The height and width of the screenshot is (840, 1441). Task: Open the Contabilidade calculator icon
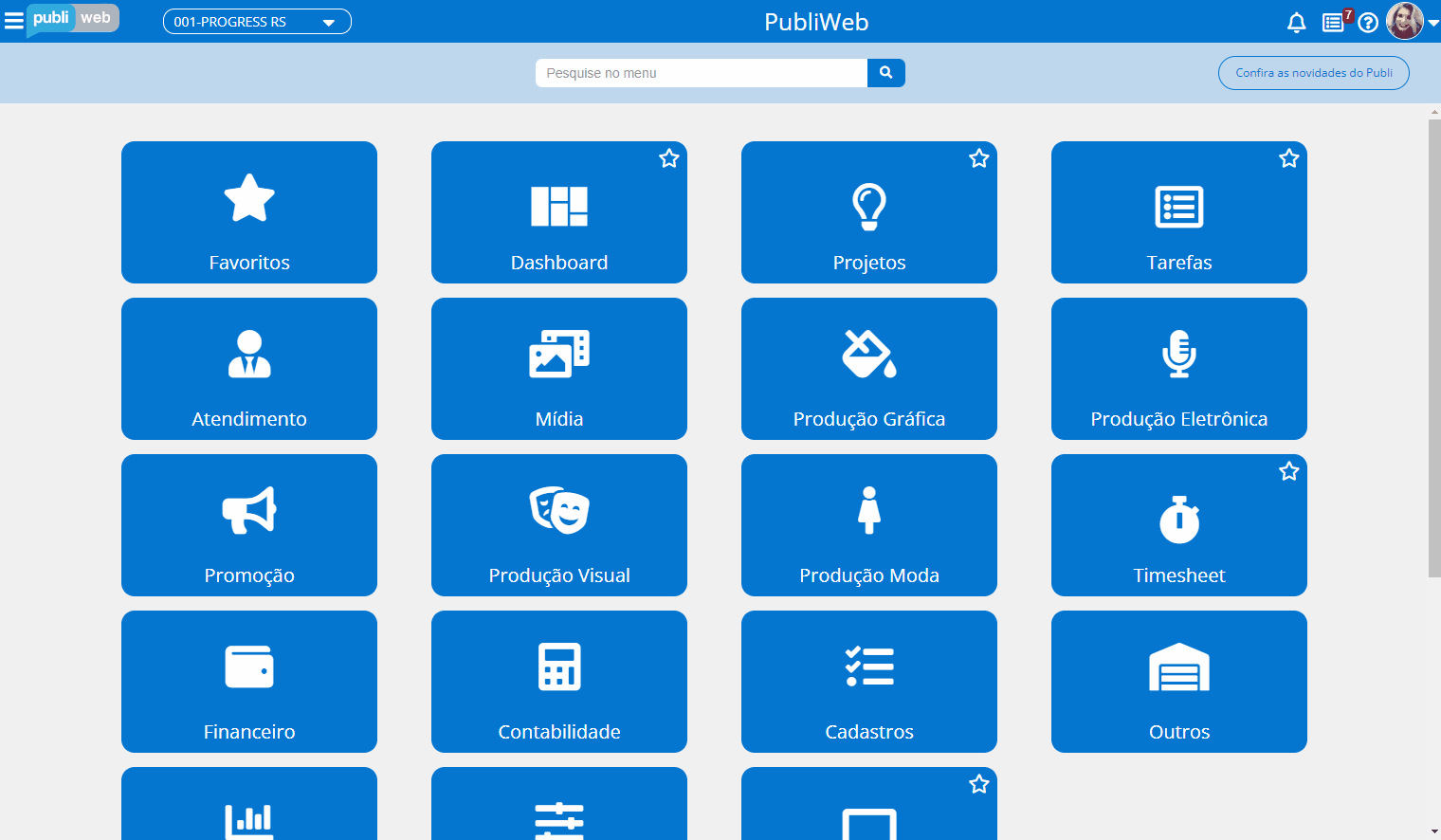[559, 667]
